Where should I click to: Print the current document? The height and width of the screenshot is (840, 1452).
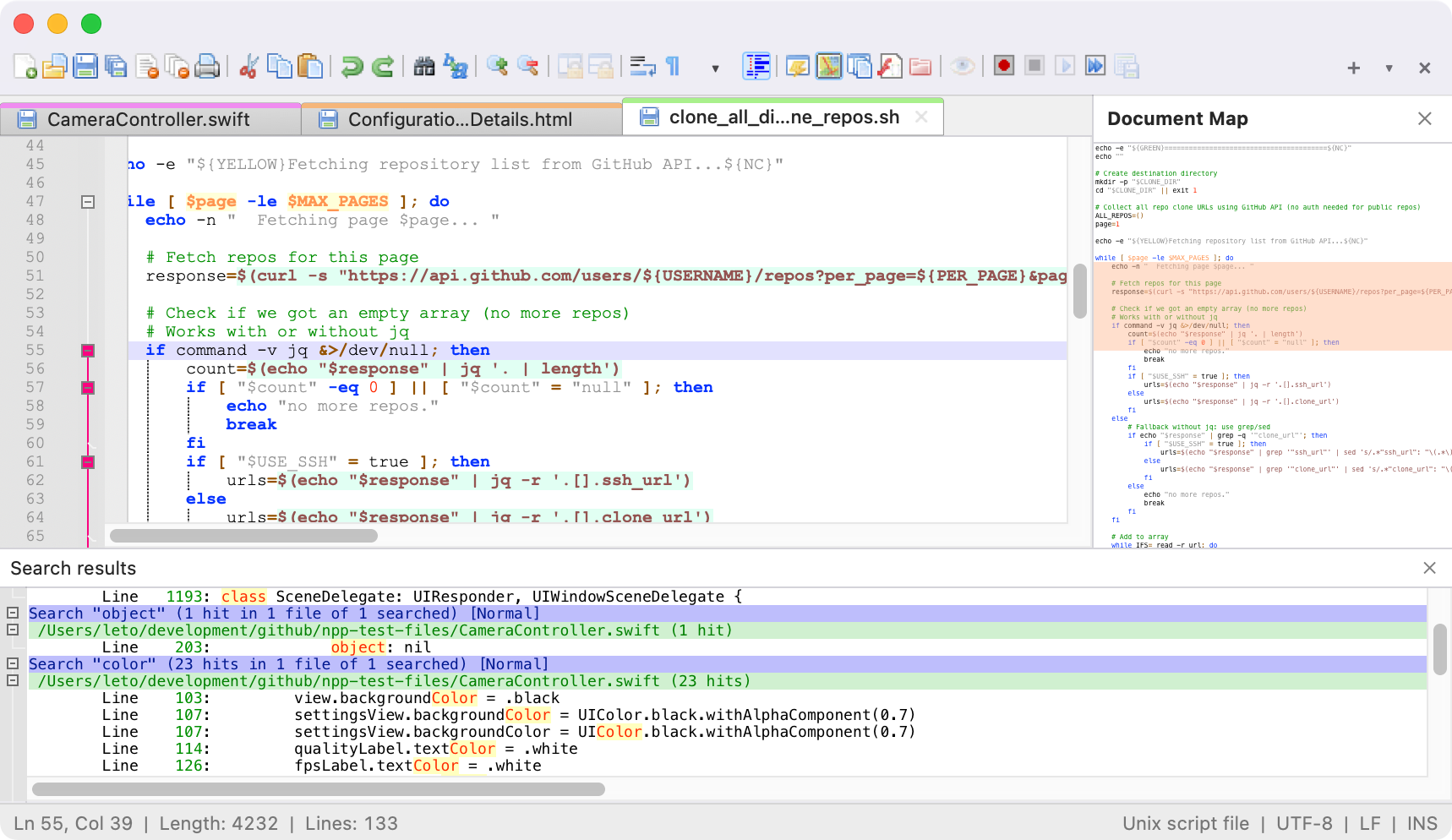point(208,66)
